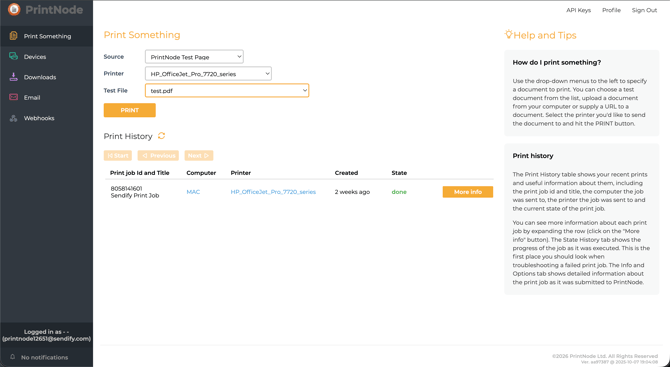Screen dimensions: 670x367
Task: Click the 'No notifications' text
Action: click(x=44, y=357)
